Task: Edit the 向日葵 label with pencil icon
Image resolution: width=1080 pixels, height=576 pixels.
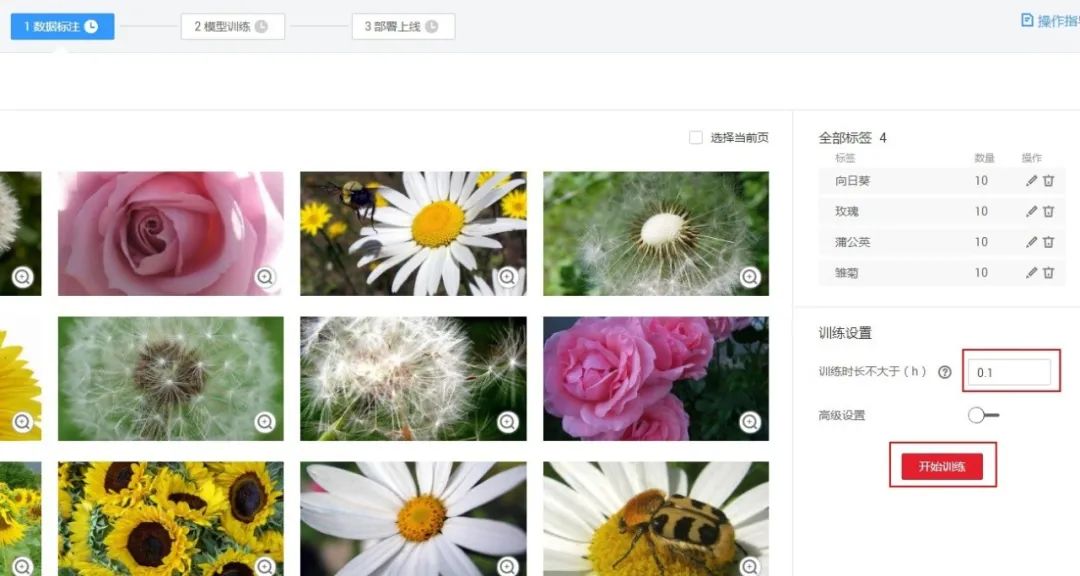Action: pos(1031,181)
